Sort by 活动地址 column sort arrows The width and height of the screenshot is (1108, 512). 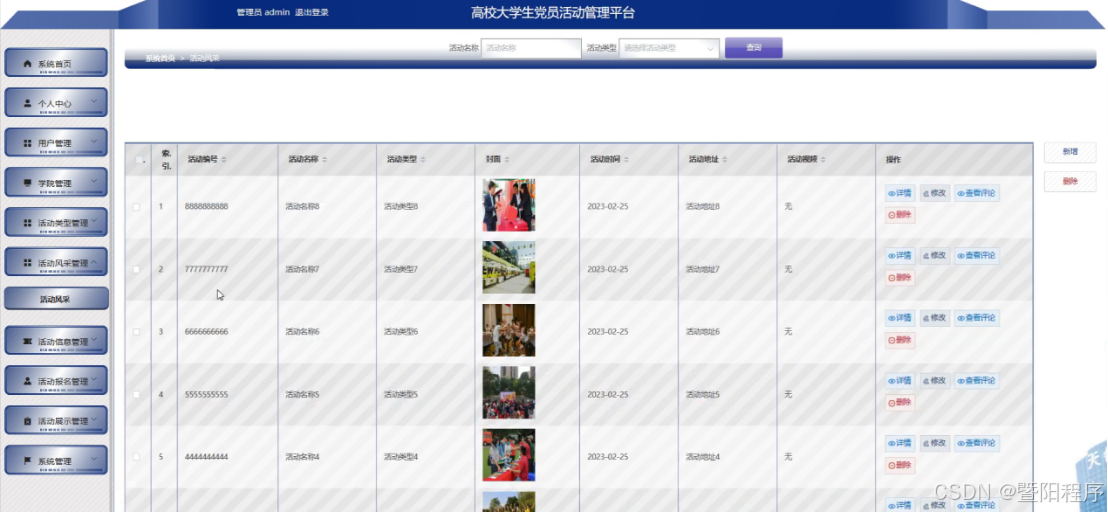pyautogui.click(x=724, y=160)
